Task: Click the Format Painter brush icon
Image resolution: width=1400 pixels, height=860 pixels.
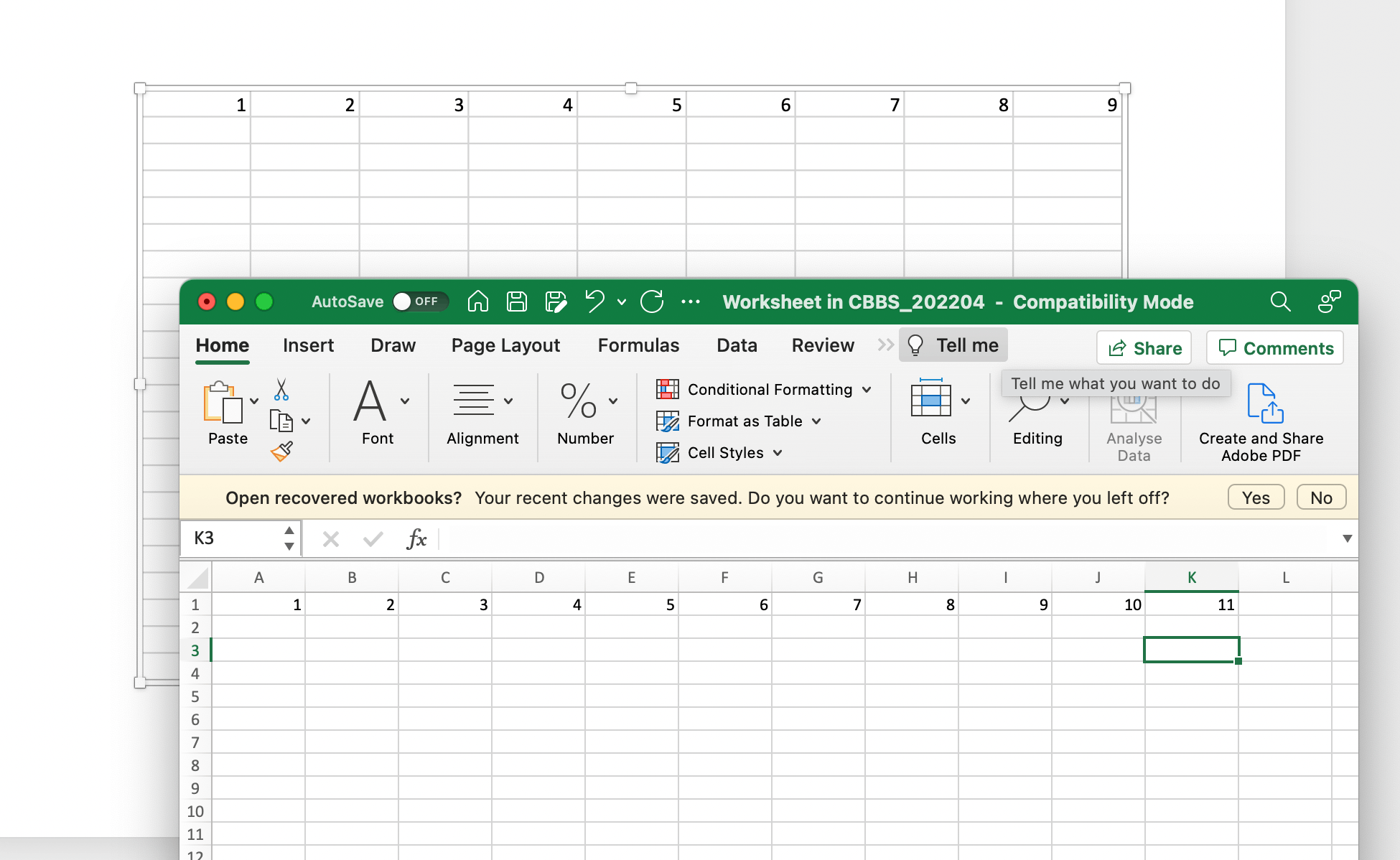Action: [281, 452]
